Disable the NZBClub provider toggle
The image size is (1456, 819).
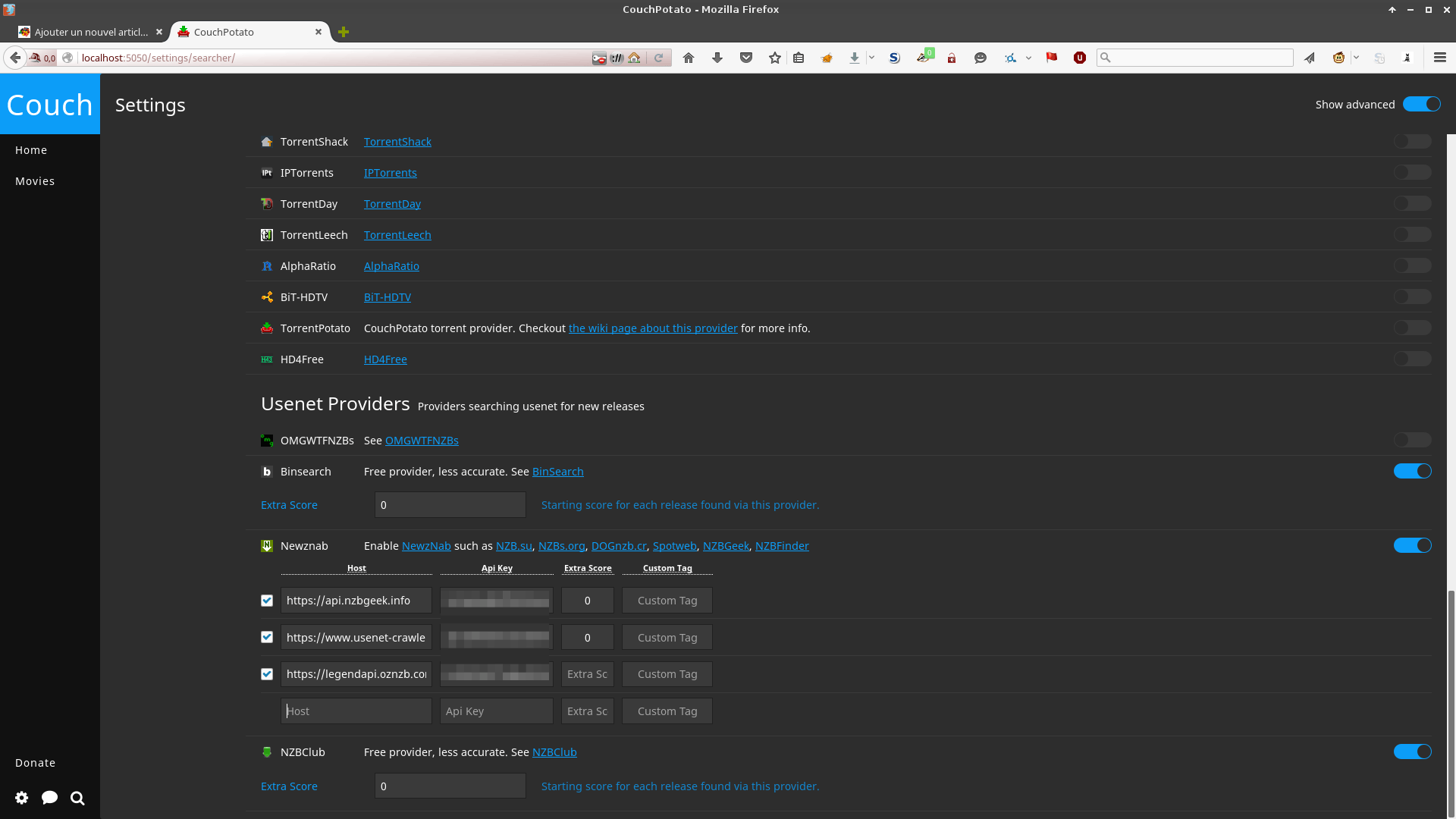pyautogui.click(x=1412, y=752)
